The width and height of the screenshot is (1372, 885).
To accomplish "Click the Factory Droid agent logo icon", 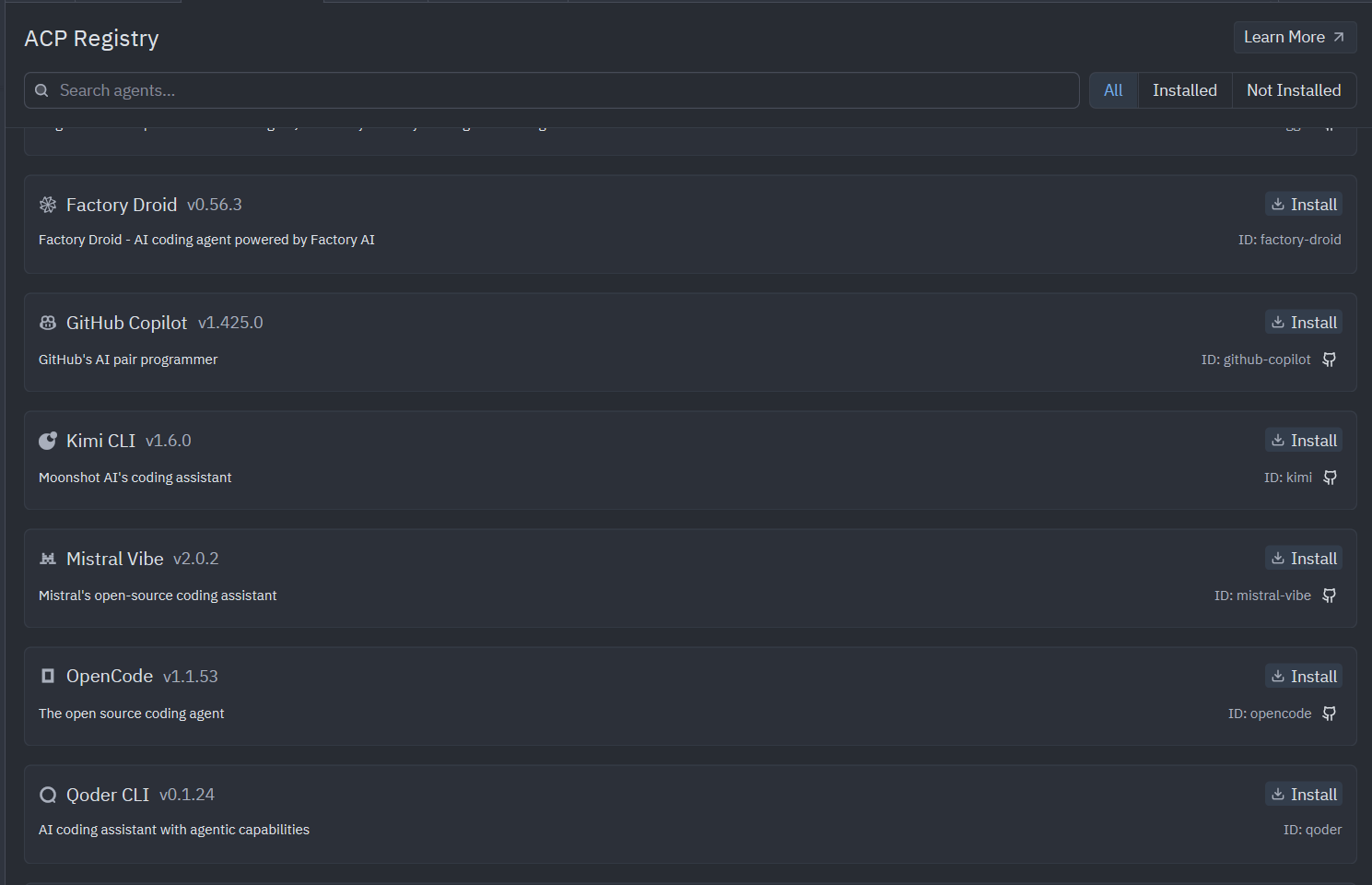I will (x=48, y=205).
